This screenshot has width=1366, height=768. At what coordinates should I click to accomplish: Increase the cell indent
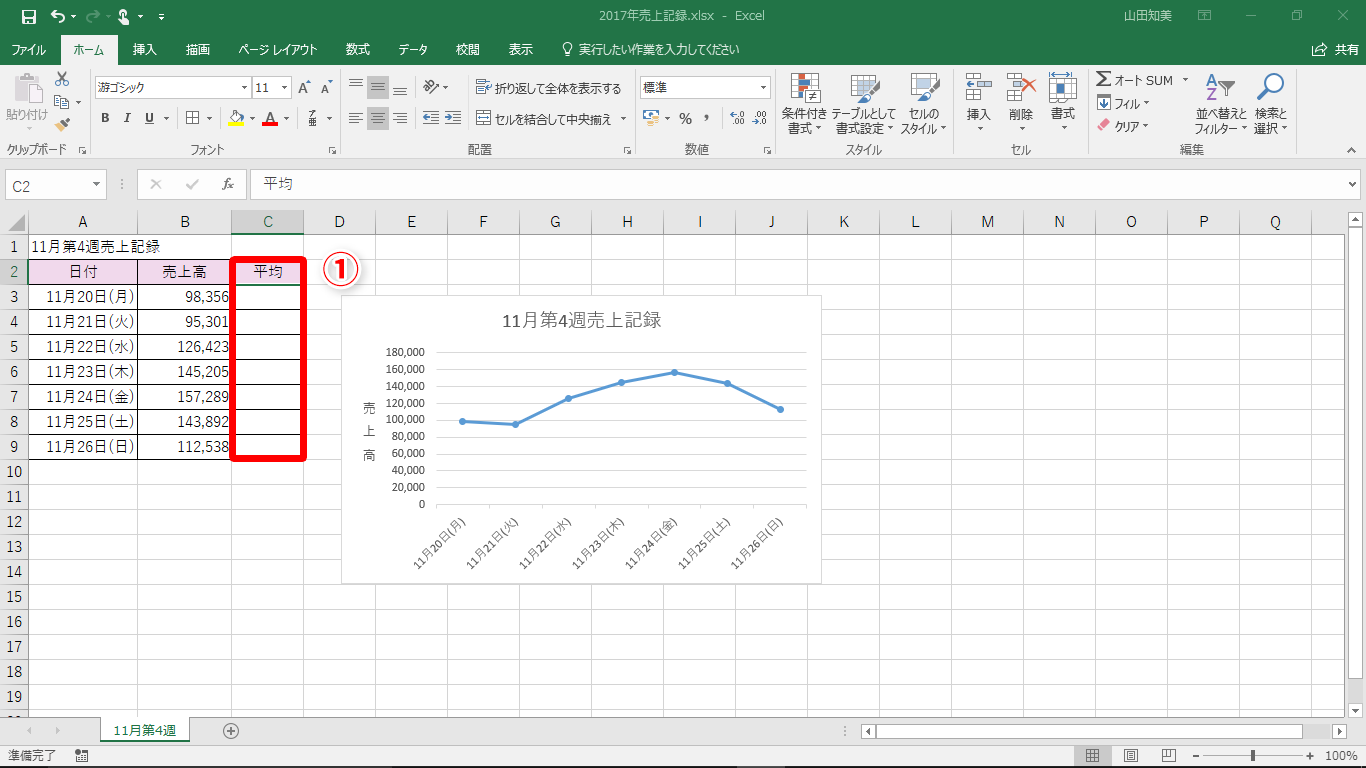(x=454, y=118)
